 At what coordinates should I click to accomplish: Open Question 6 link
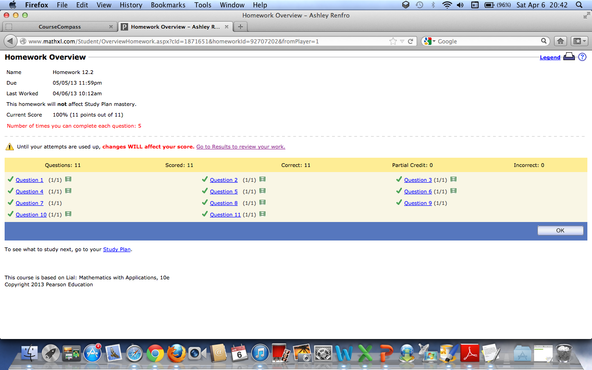coord(418,192)
